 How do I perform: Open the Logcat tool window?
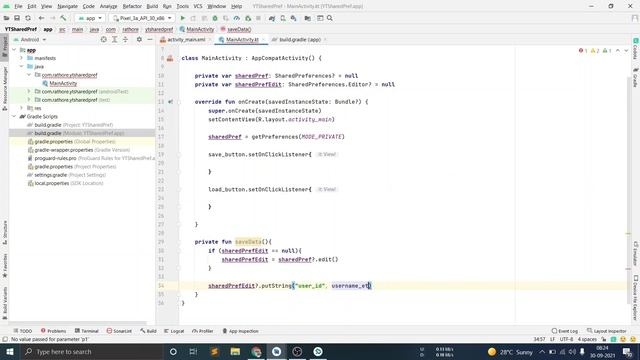coord(174,331)
